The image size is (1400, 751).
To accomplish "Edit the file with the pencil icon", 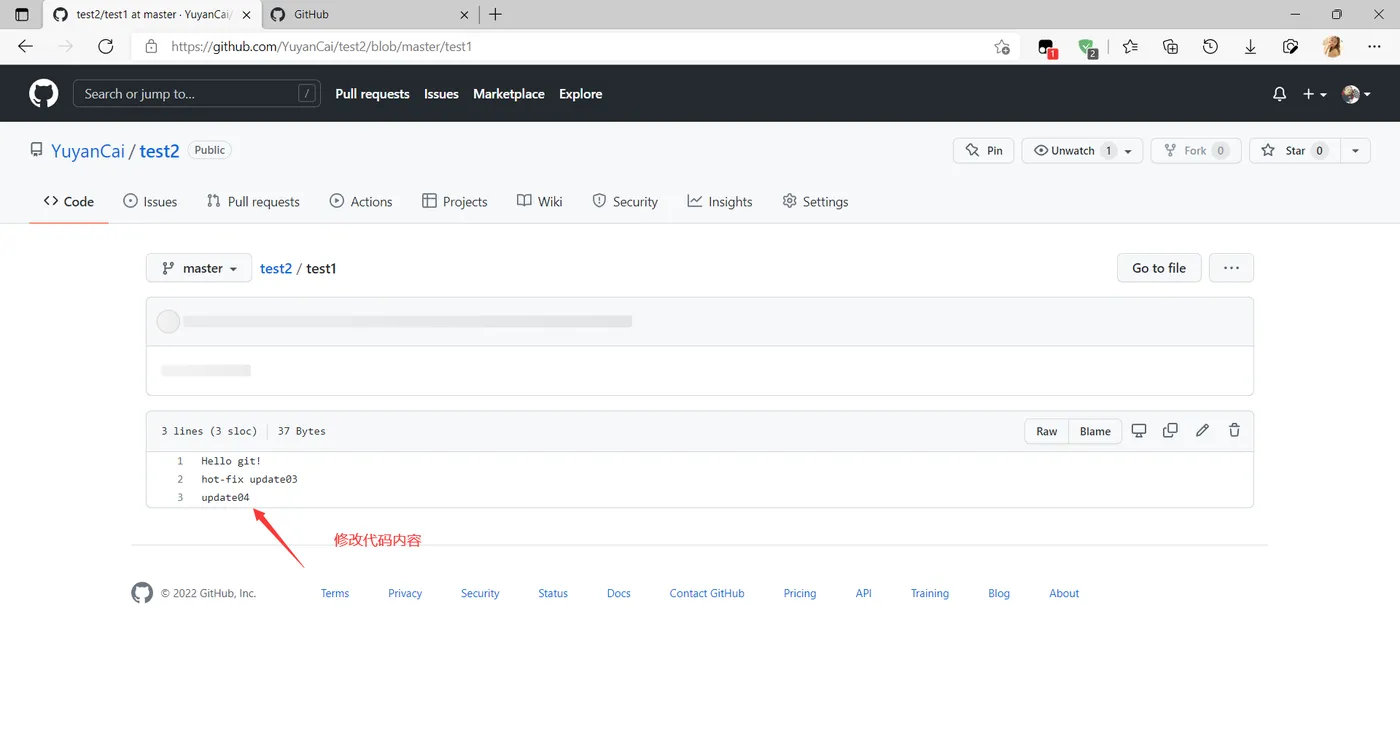I will (x=1202, y=430).
